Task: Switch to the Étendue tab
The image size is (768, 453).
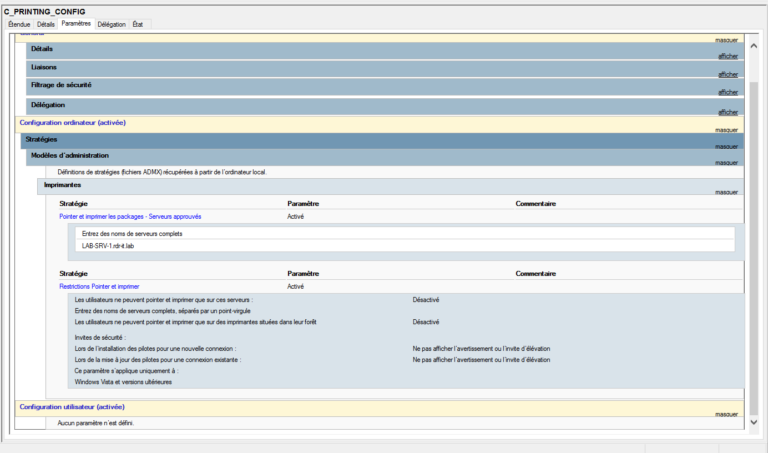Action: 19,24
